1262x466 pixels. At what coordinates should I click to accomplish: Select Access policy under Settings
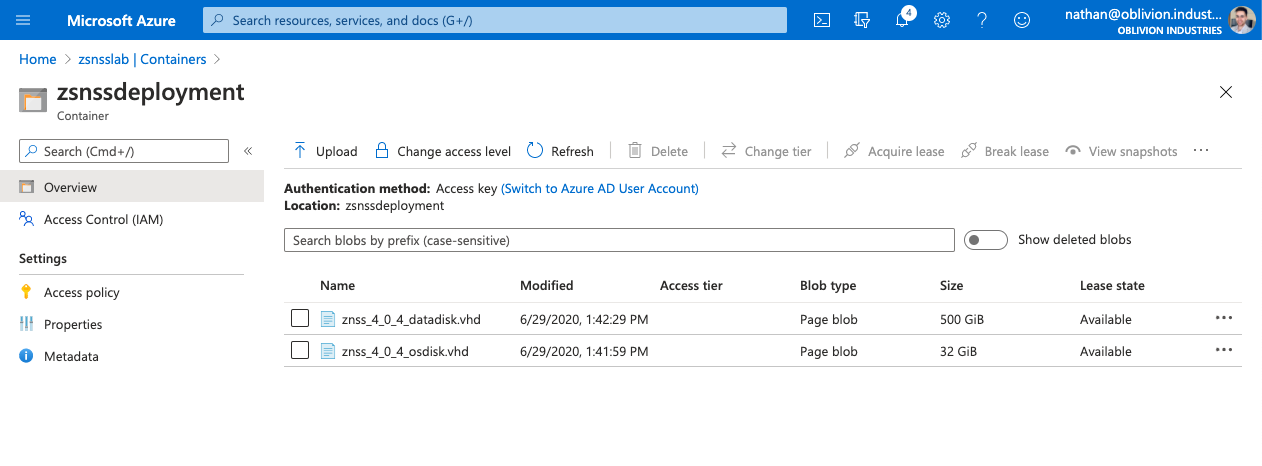tap(81, 292)
